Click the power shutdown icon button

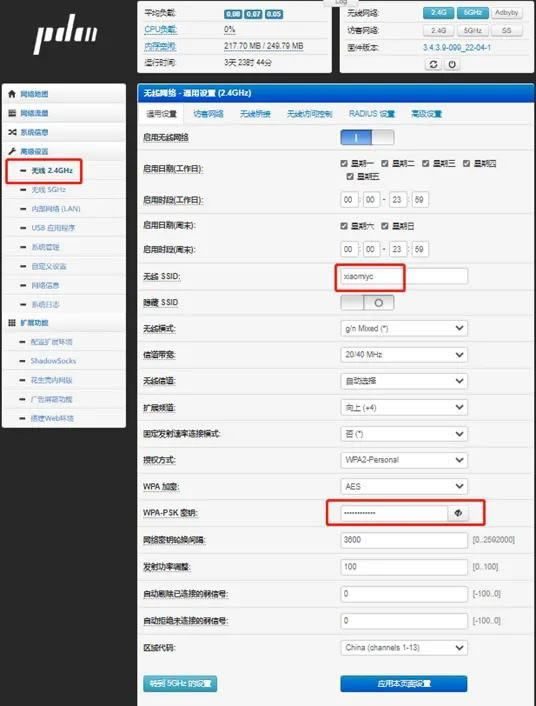click(452, 64)
